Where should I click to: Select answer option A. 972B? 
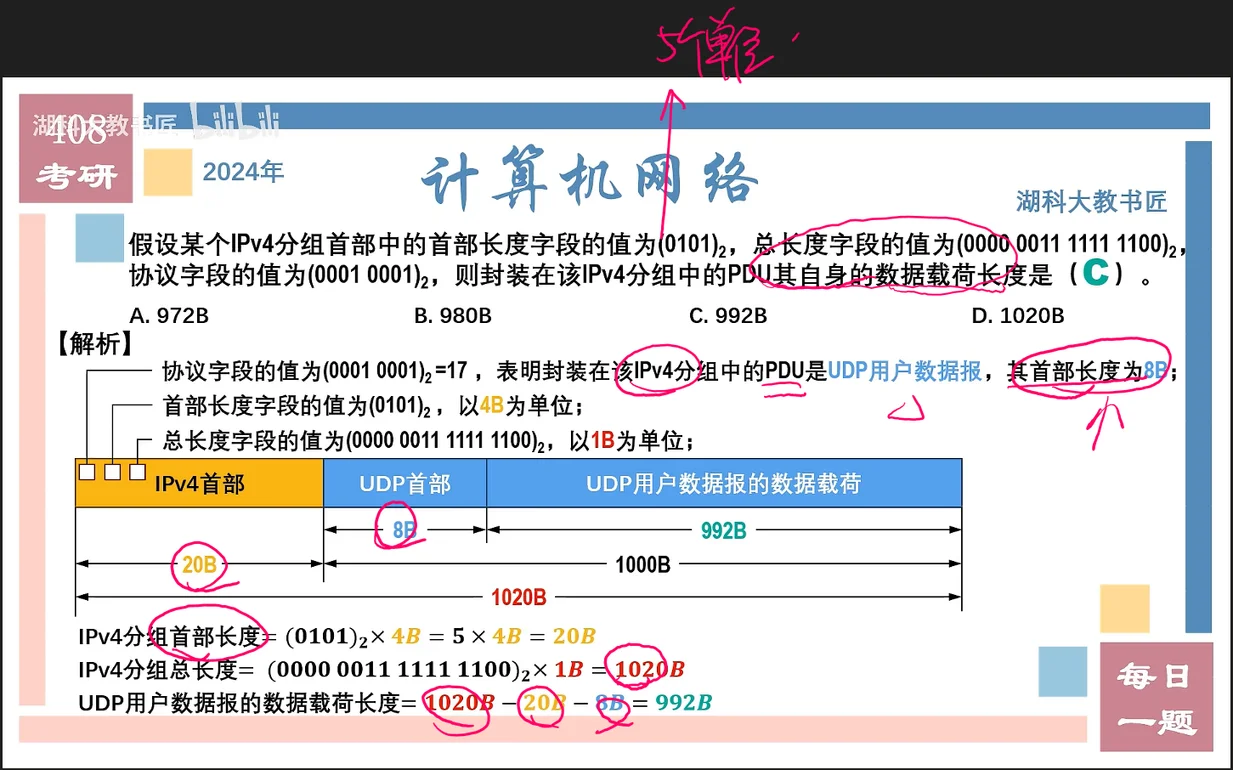pyautogui.click(x=169, y=316)
